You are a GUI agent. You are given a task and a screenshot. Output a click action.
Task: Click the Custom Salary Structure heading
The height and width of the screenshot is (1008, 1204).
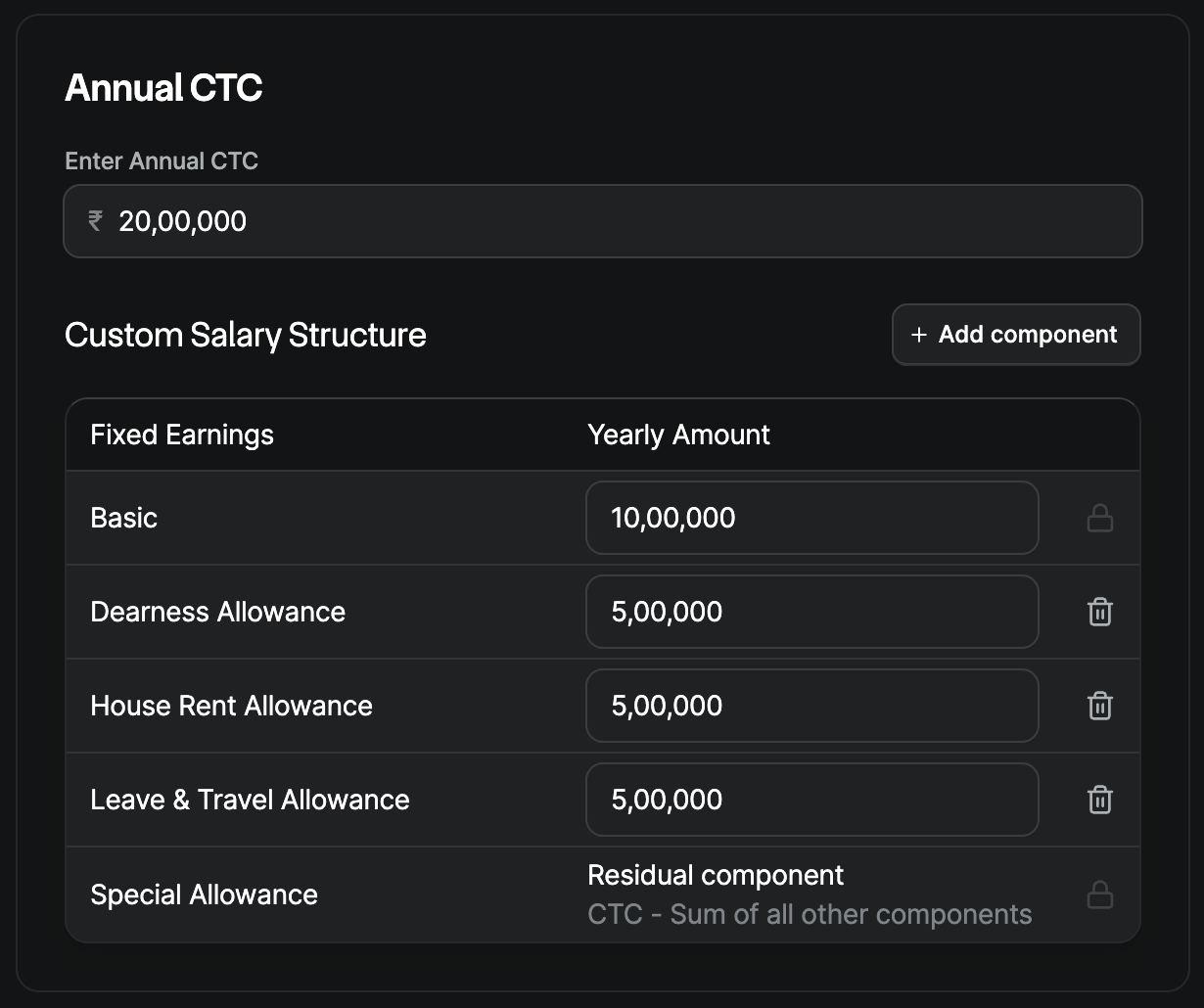click(x=246, y=335)
